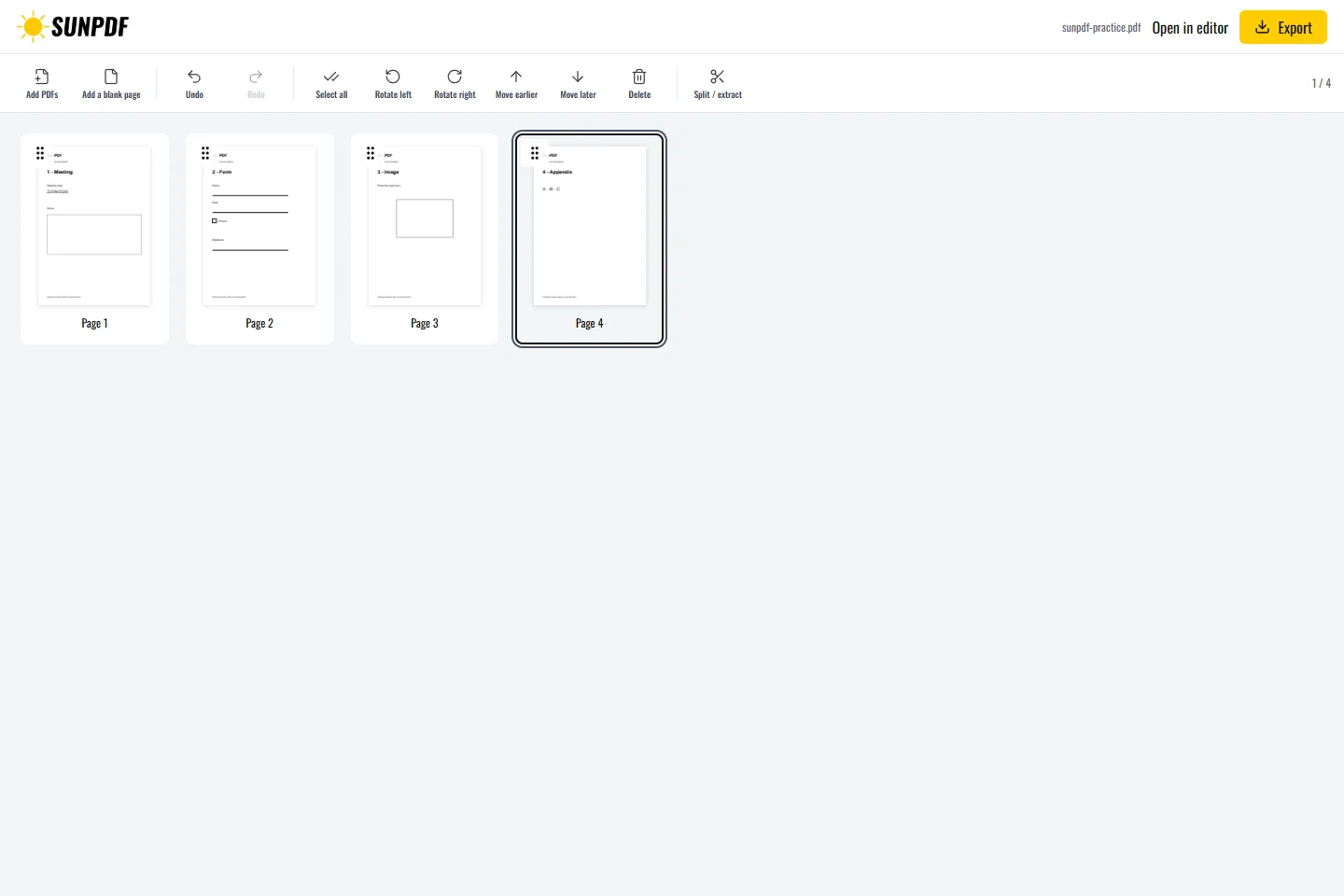The image size is (1344, 896).
Task: Click the drag handle on Page 1
Action: [x=40, y=153]
